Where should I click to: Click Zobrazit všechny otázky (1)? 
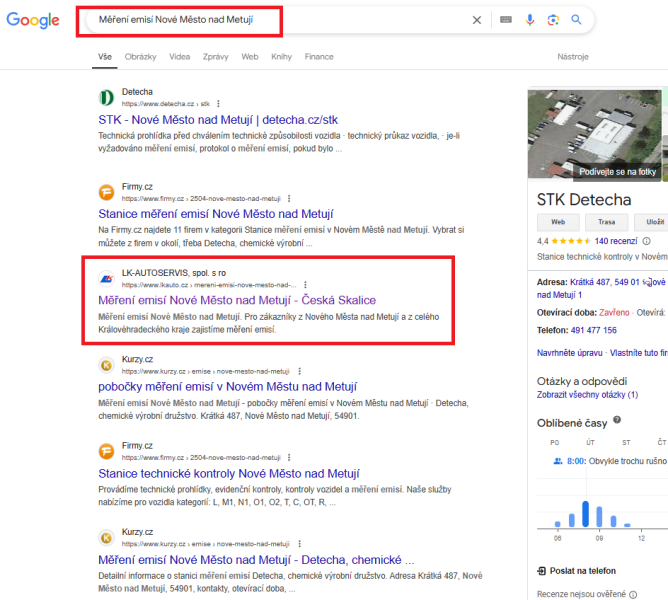587,395
